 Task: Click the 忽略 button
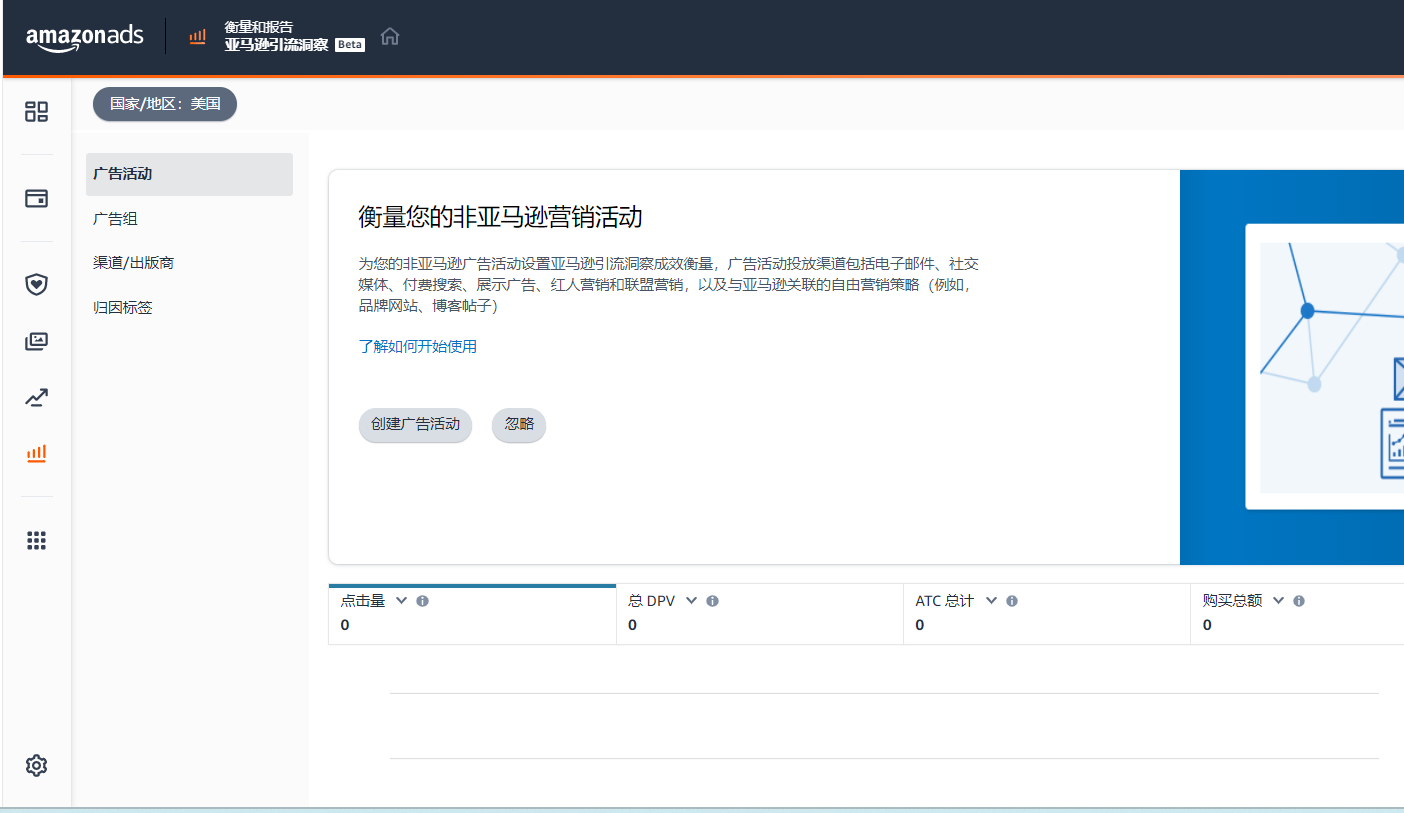[519, 424]
